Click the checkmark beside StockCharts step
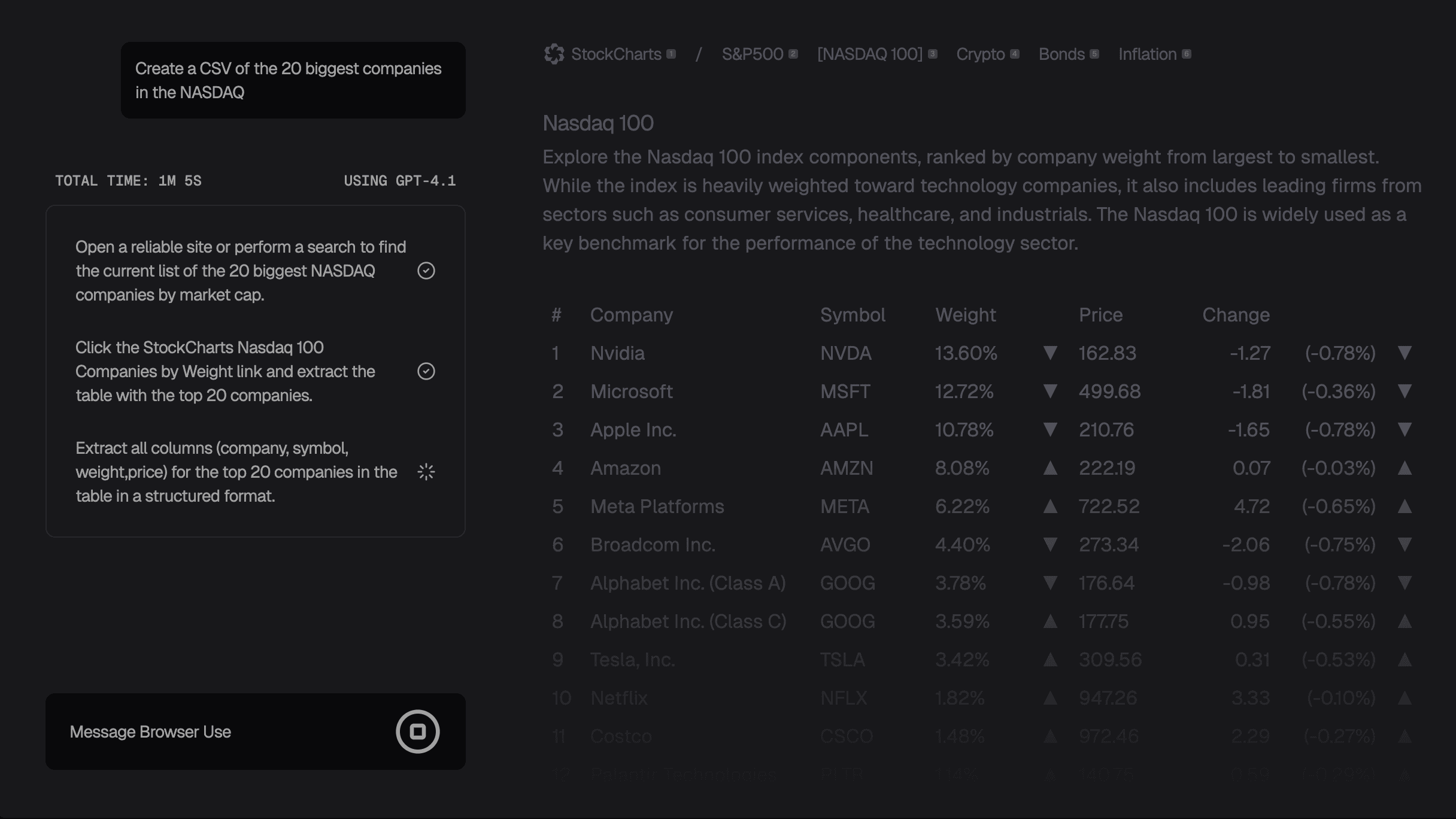Viewport: 1456px width, 819px height. click(x=426, y=372)
